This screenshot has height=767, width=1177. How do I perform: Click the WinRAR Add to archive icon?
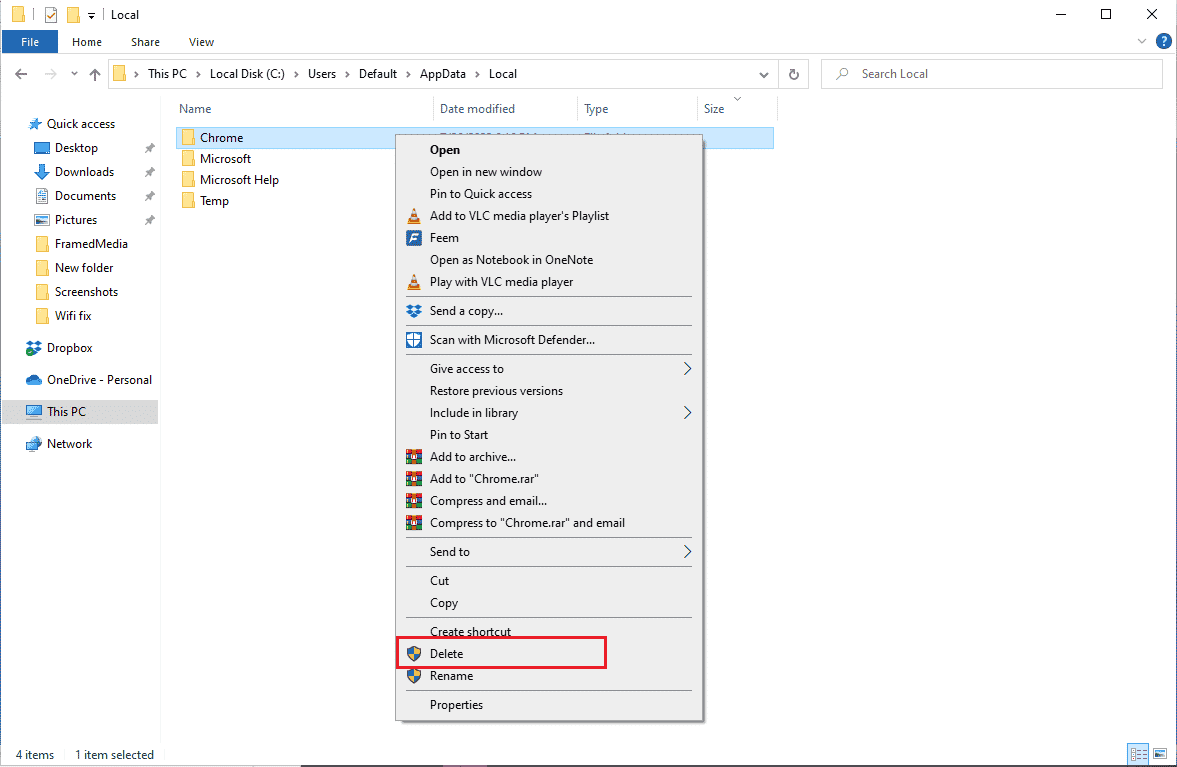pyautogui.click(x=414, y=457)
